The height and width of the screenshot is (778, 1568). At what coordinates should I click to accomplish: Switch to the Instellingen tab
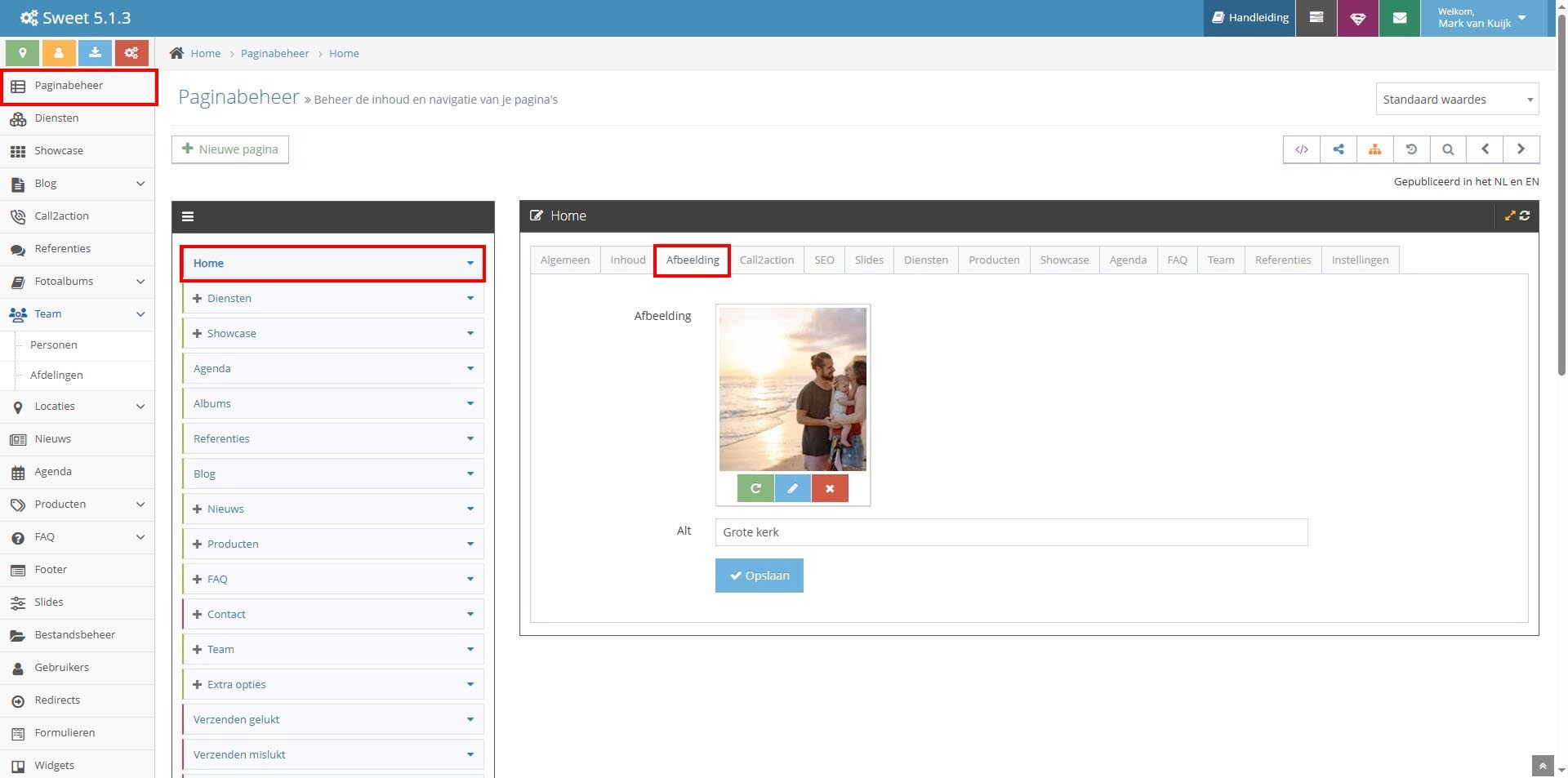click(1360, 260)
